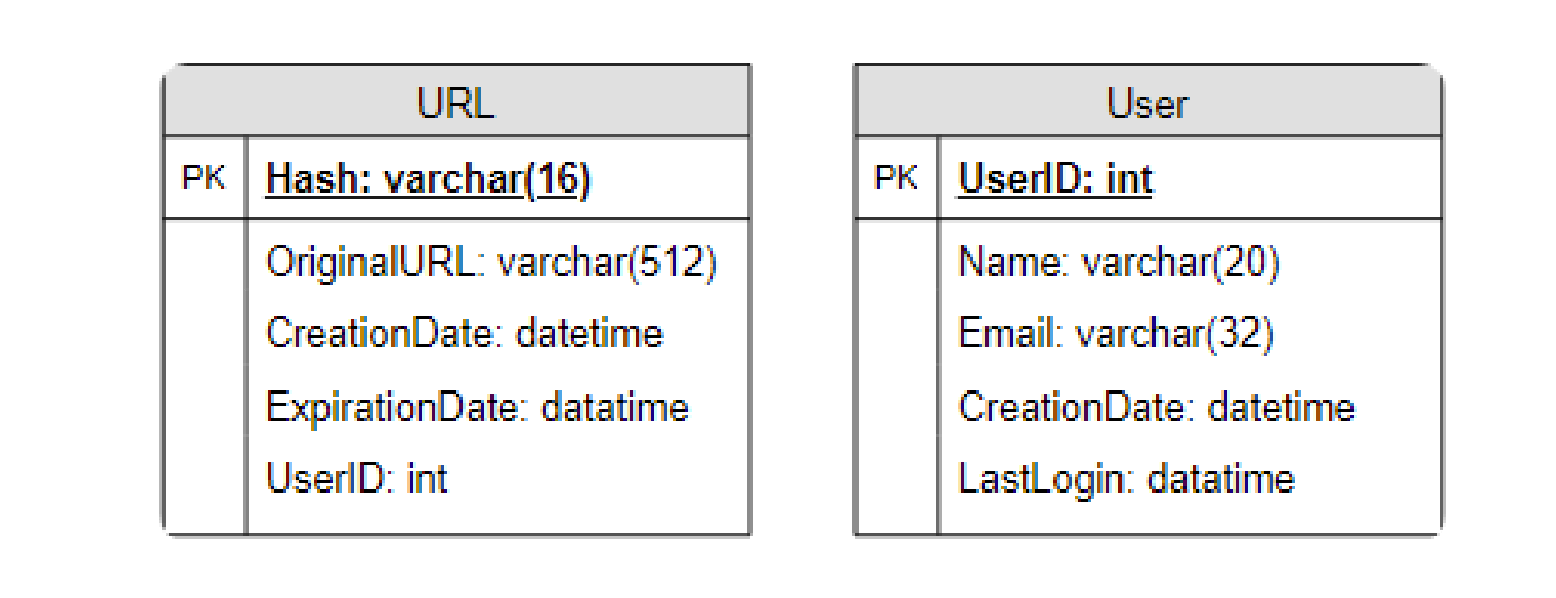1556x598 pixels.
Task: Click the PK marker in User table
Action: (897, 178)
